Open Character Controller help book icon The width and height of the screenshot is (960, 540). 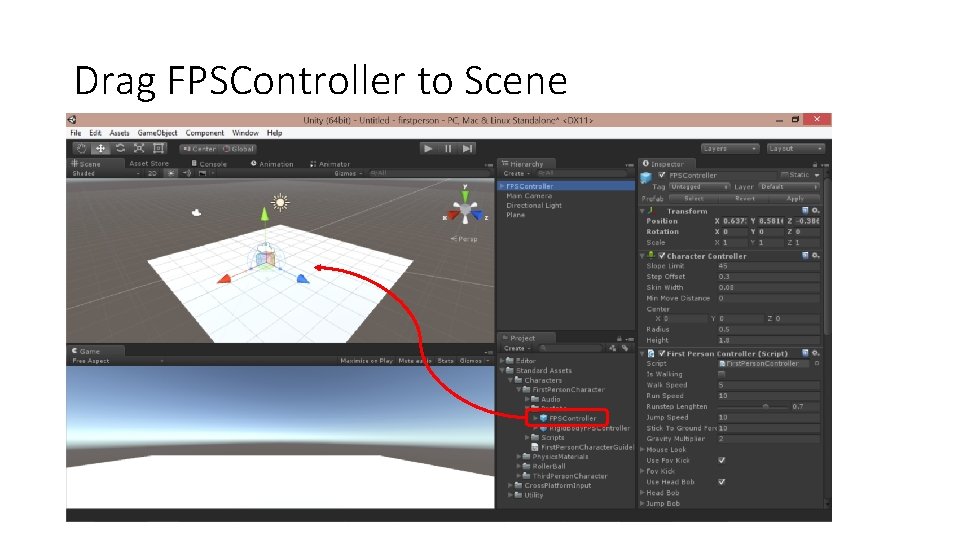805,255
